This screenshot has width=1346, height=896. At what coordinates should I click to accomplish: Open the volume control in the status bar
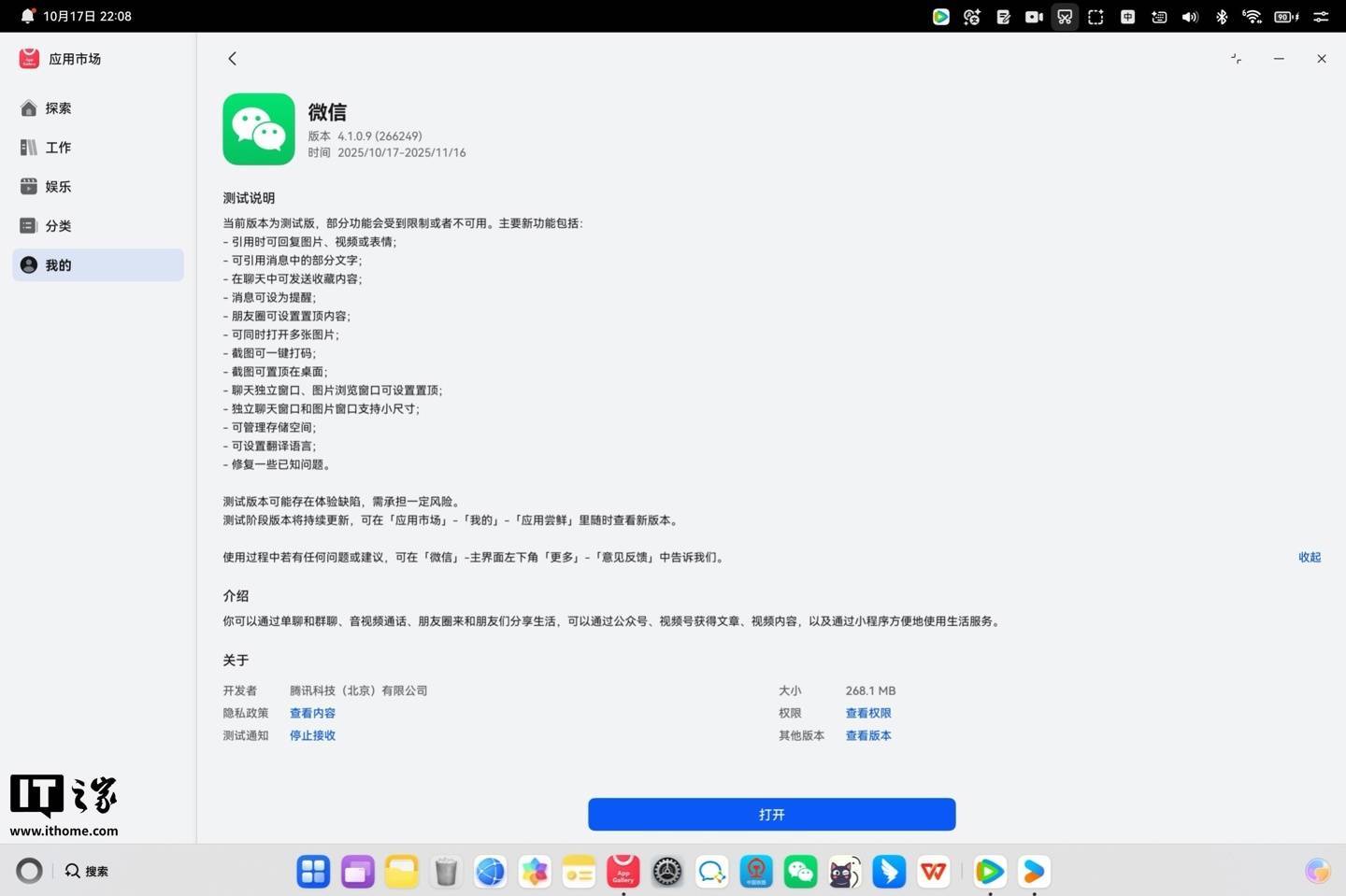[x=1189, y=16]
